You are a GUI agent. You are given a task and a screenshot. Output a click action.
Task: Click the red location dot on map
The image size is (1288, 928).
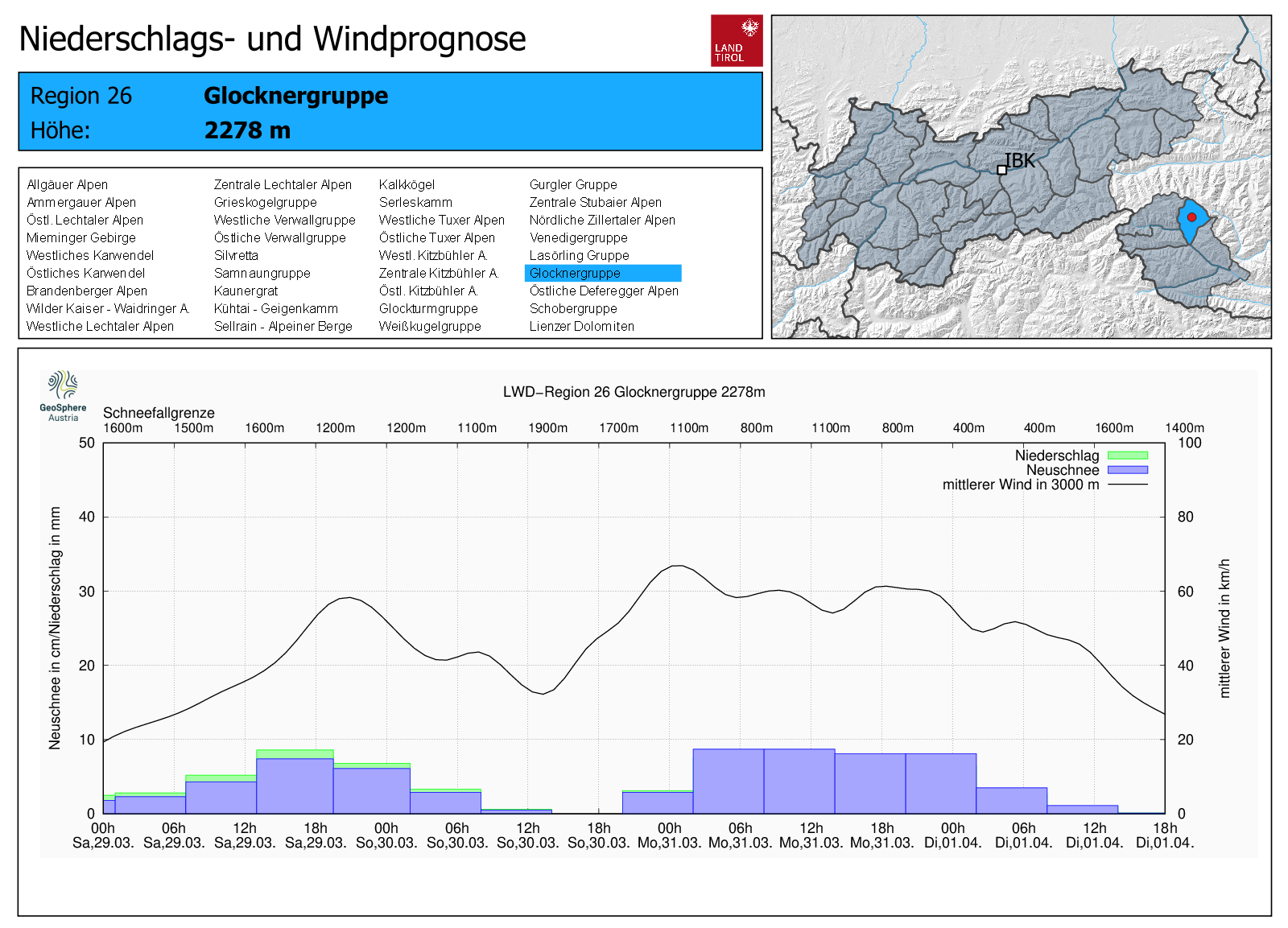[x=1191, y=217]
